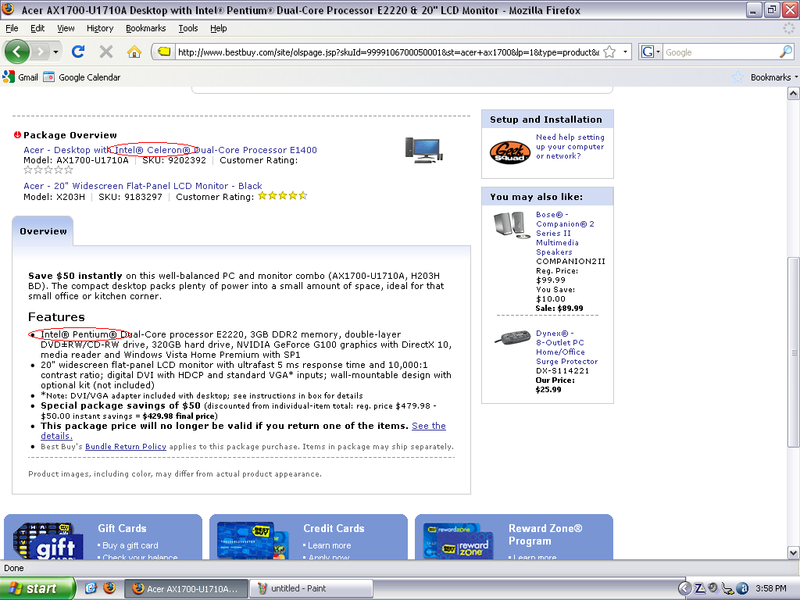
Task: Go to the Home page icon
Action: point(134,52)
